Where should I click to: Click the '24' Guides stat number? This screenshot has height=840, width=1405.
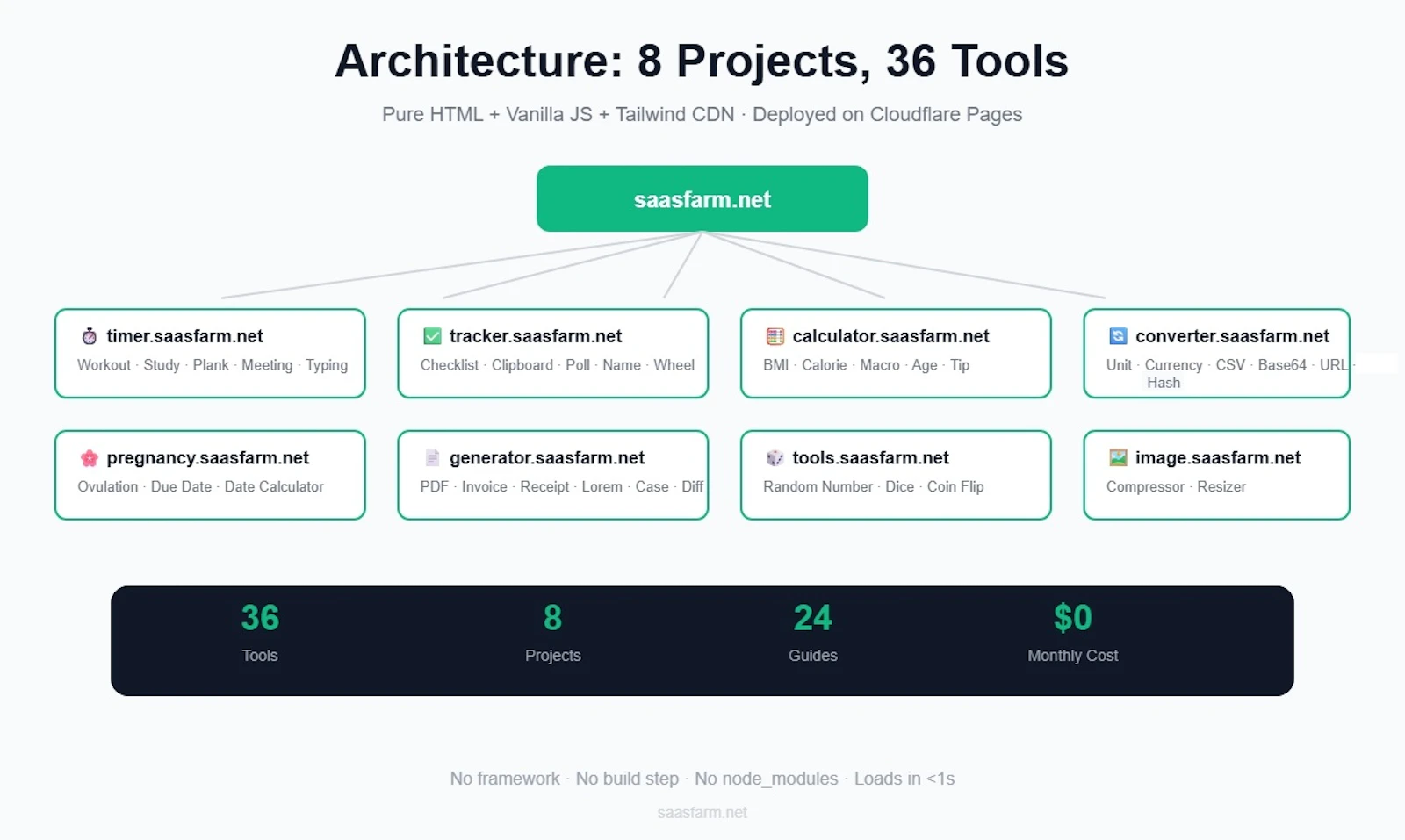pos(812,618)
